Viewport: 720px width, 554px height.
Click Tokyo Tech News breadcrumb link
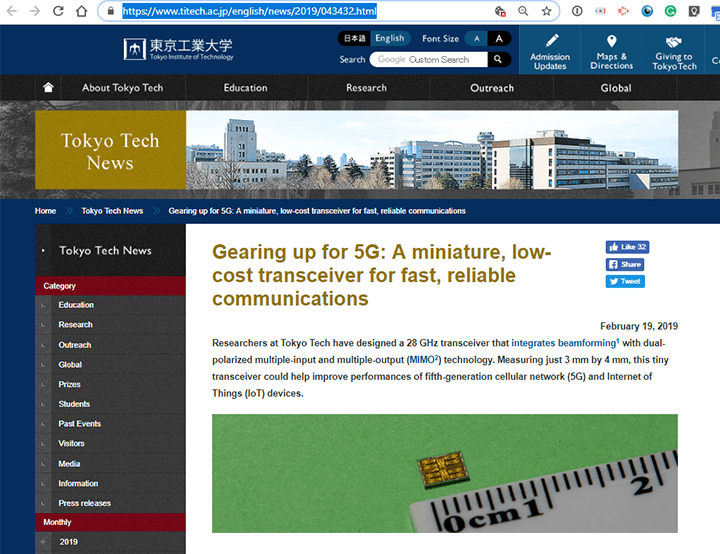click(x=112, y=211)
